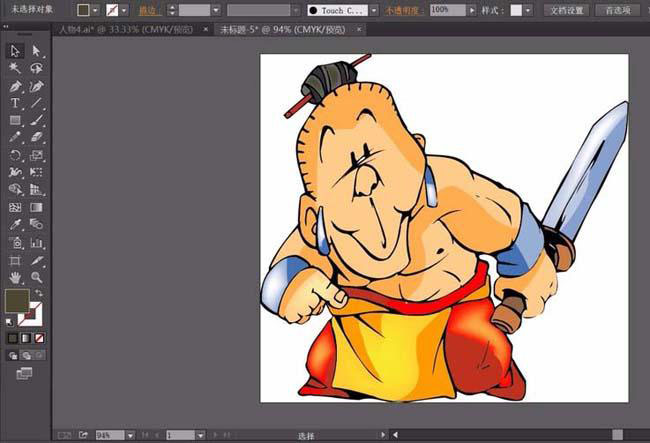Click the Document Setup (文档设置) button
This screenshot has height=443, width=650.
567,10
